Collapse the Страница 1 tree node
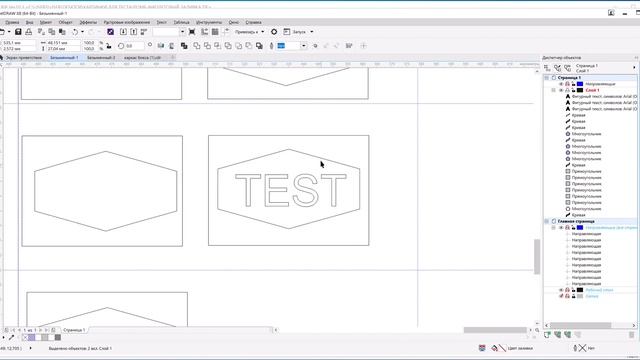 [x=547, y=78]
